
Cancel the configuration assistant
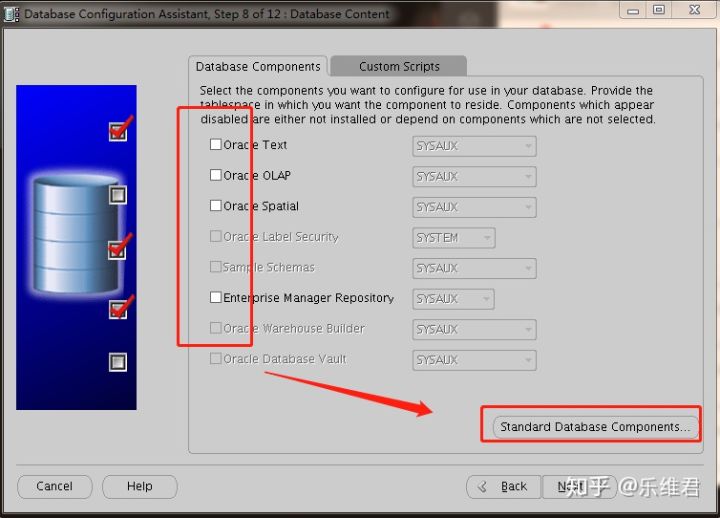(55, 486)
